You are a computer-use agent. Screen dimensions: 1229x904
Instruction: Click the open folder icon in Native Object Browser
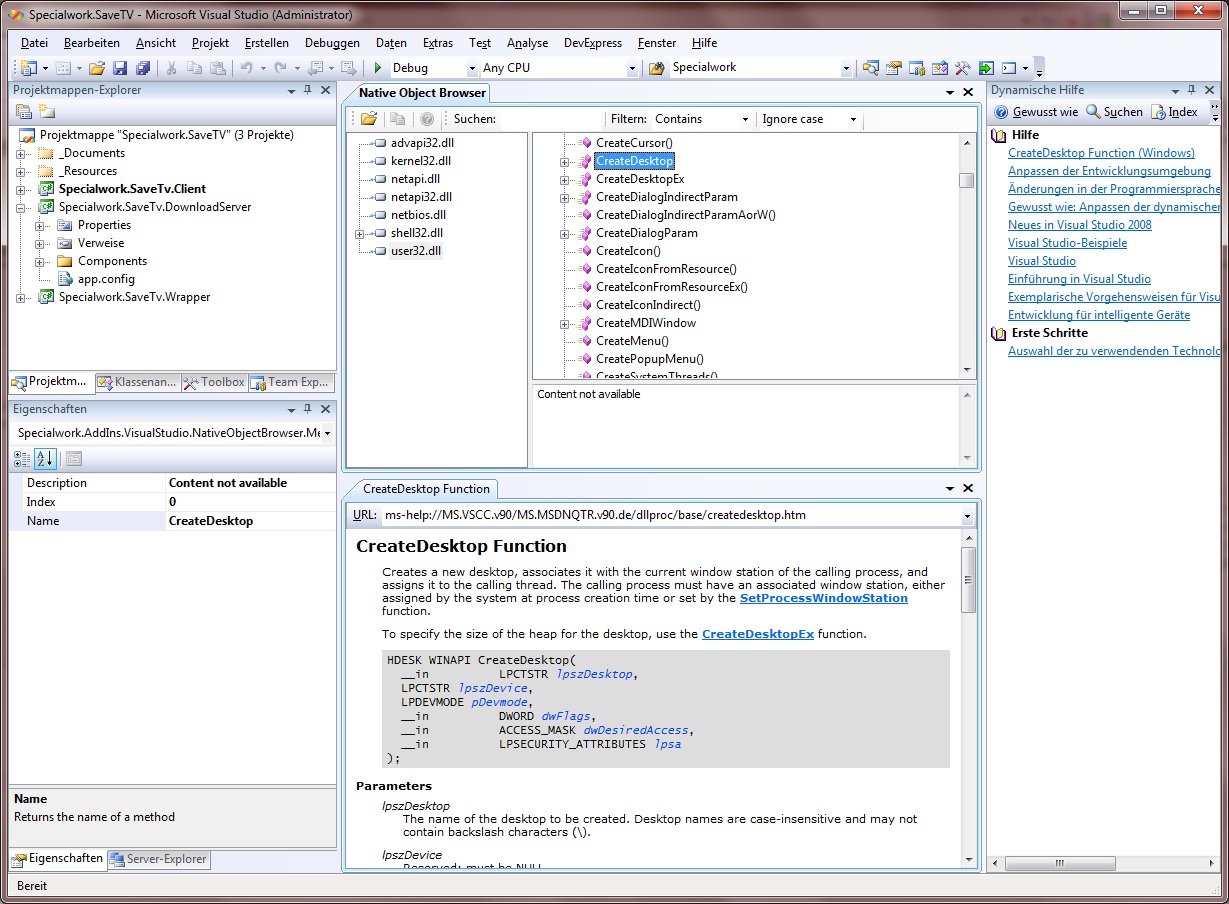[x=369, y=119]
